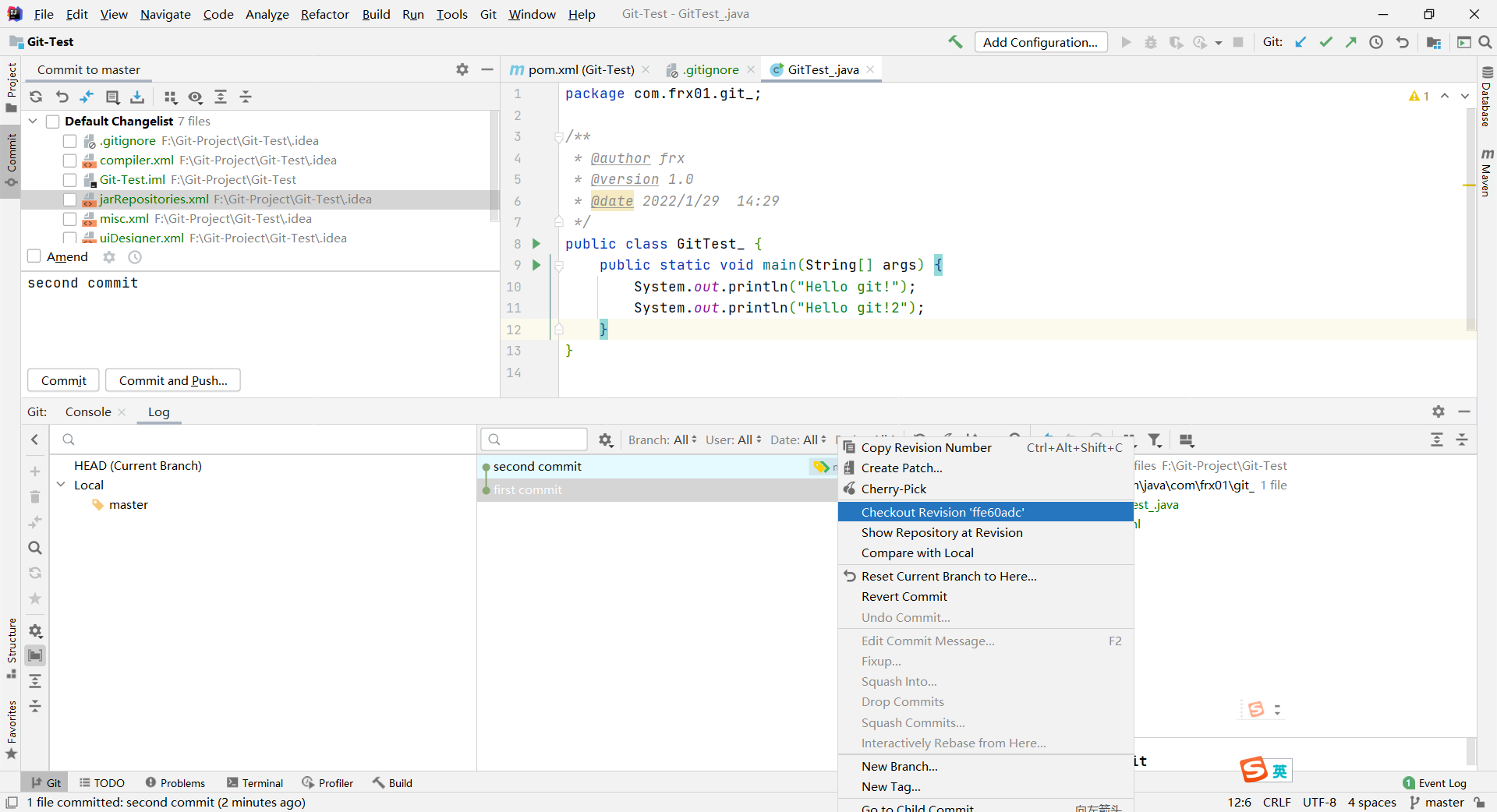The image size is (1497, 812).
Task: Refresh the commit changes list
Action: (36, 97)
